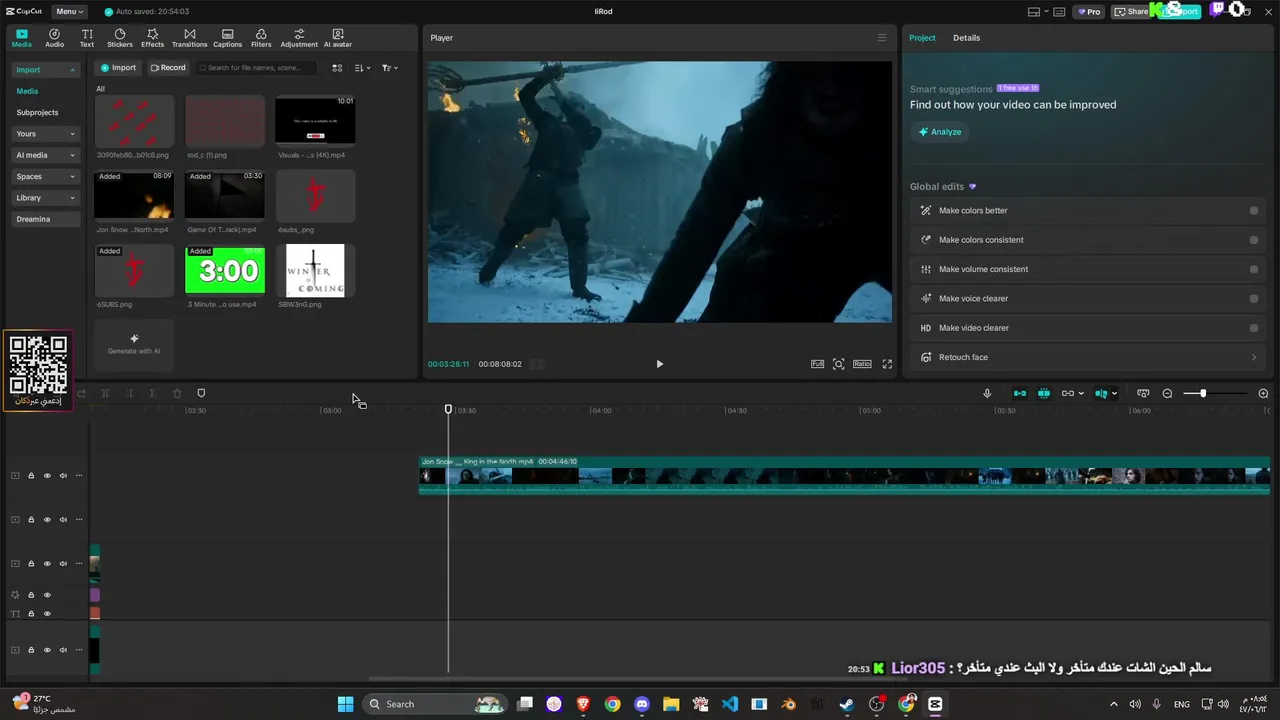Viewport: 1280px width, 720px height.
Task: Click the Full view button in player
Action: tap(817, 364)
